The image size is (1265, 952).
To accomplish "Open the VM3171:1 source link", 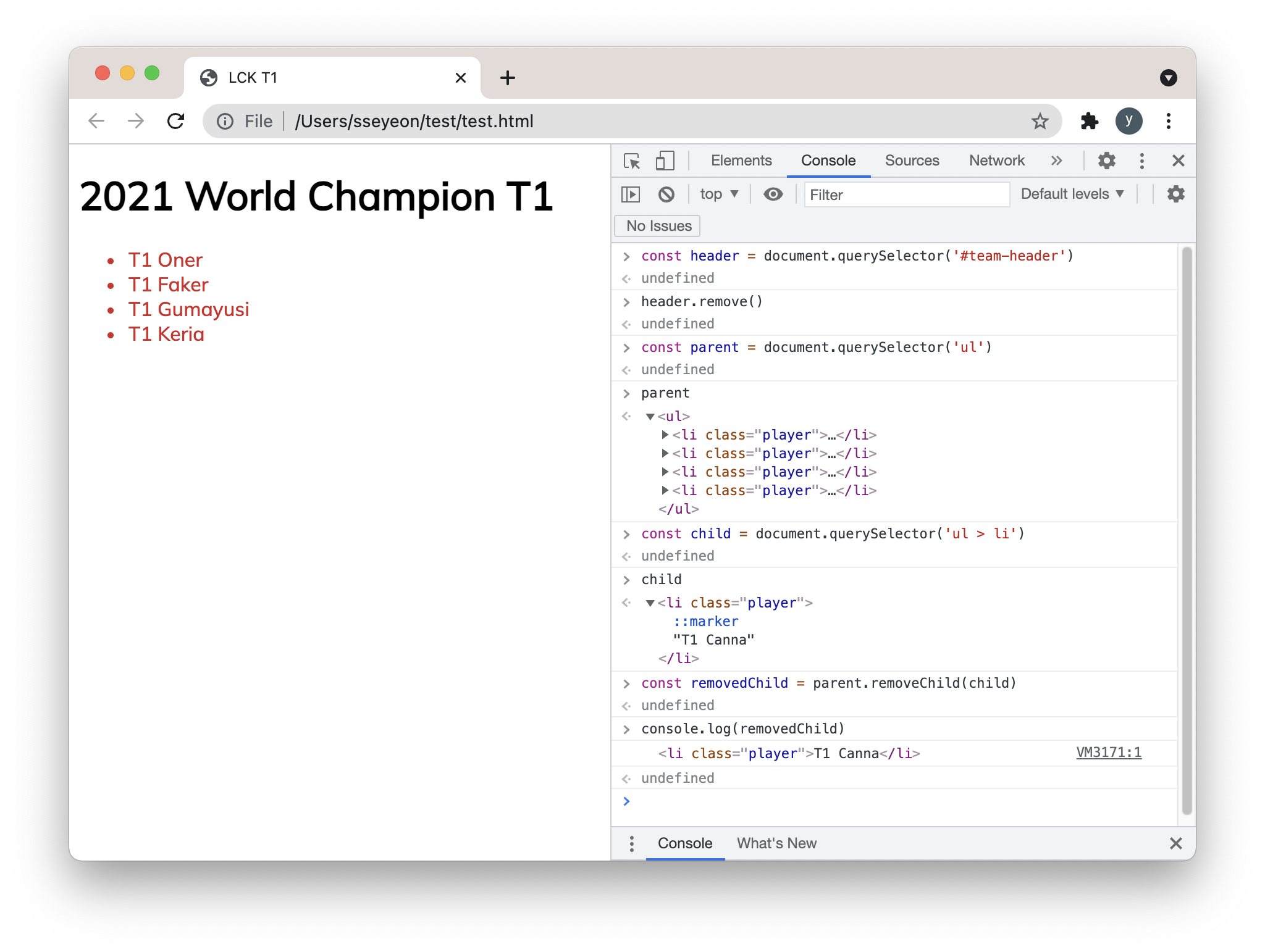I will pyautogui.click(x=1108, y=753).
